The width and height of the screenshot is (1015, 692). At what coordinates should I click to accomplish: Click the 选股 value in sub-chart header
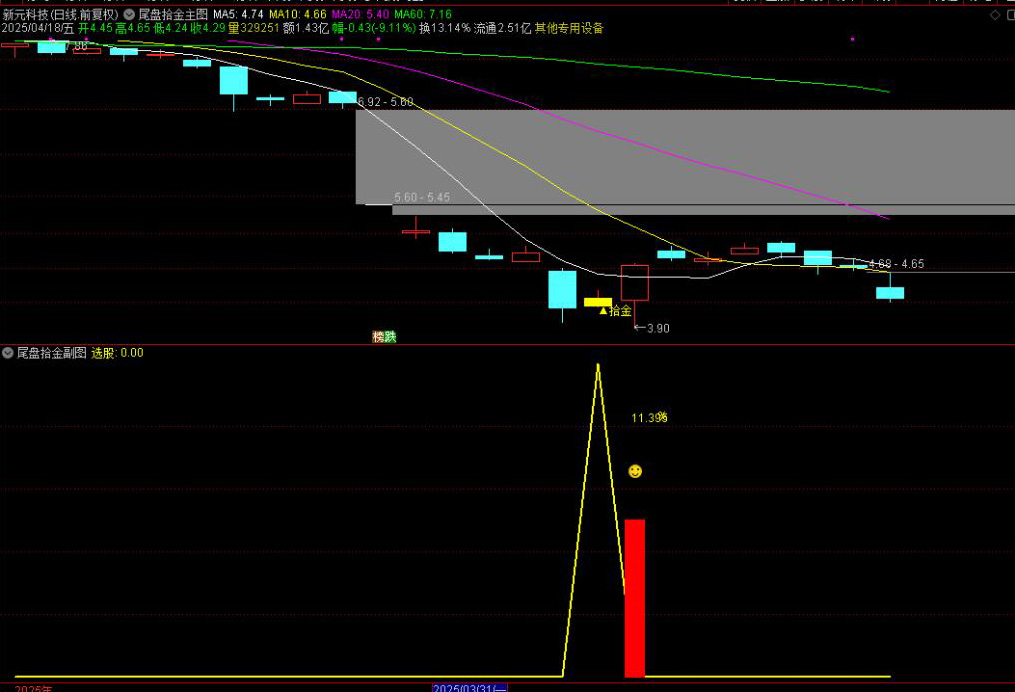(118, 353)
